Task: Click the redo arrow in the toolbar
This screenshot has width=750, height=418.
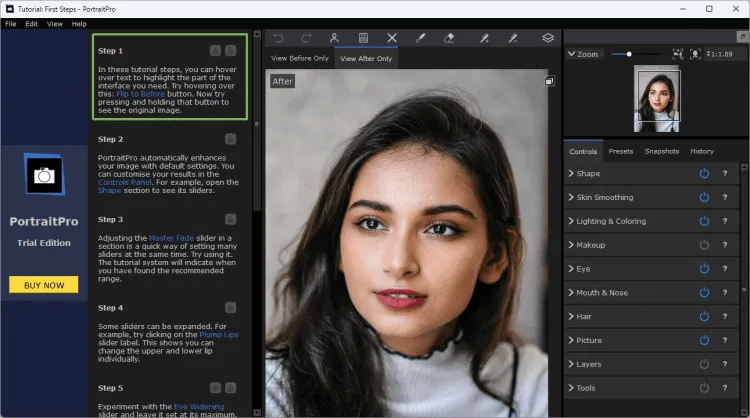Action: click(x=306, y=38)
